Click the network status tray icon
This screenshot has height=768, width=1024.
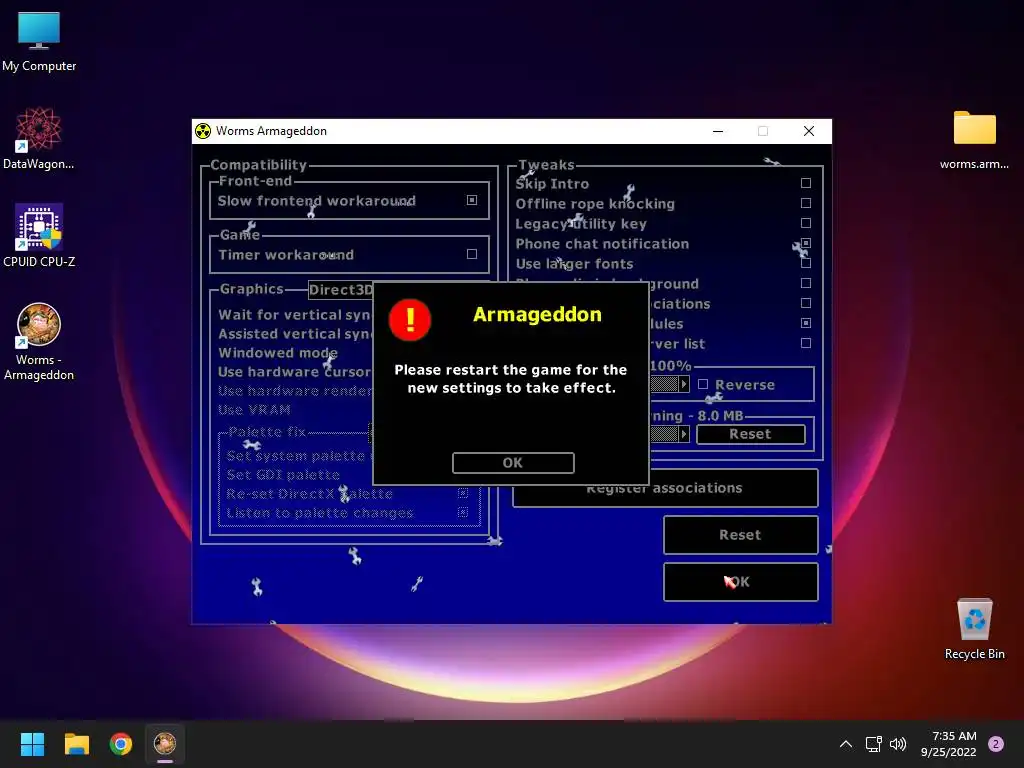[873, 744]
